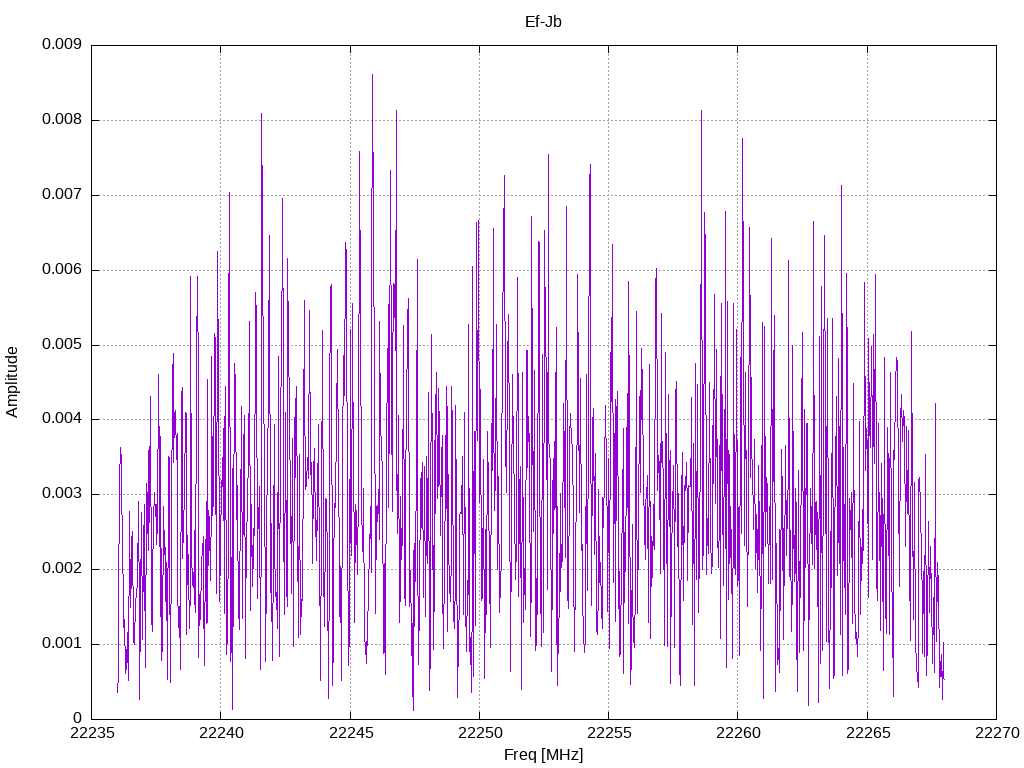Click the y-axis value 0.009

pyautogui.click(x=62, y=44)
